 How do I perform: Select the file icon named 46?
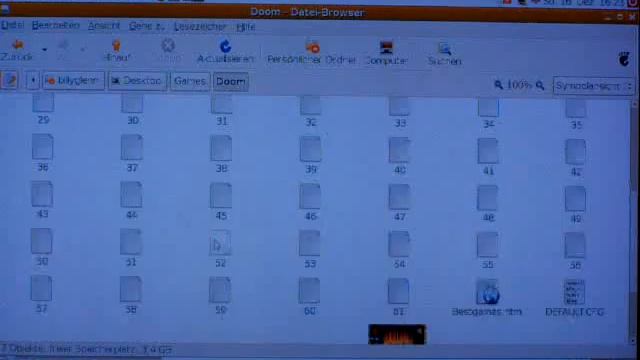(x=310, y=196)
